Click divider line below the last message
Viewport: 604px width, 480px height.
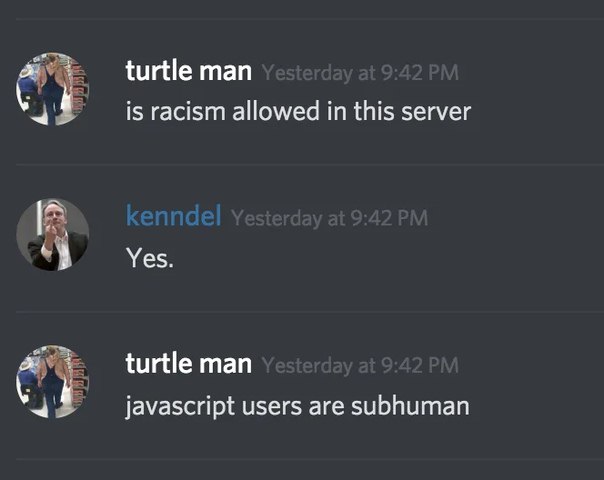[x=310, y=459]
